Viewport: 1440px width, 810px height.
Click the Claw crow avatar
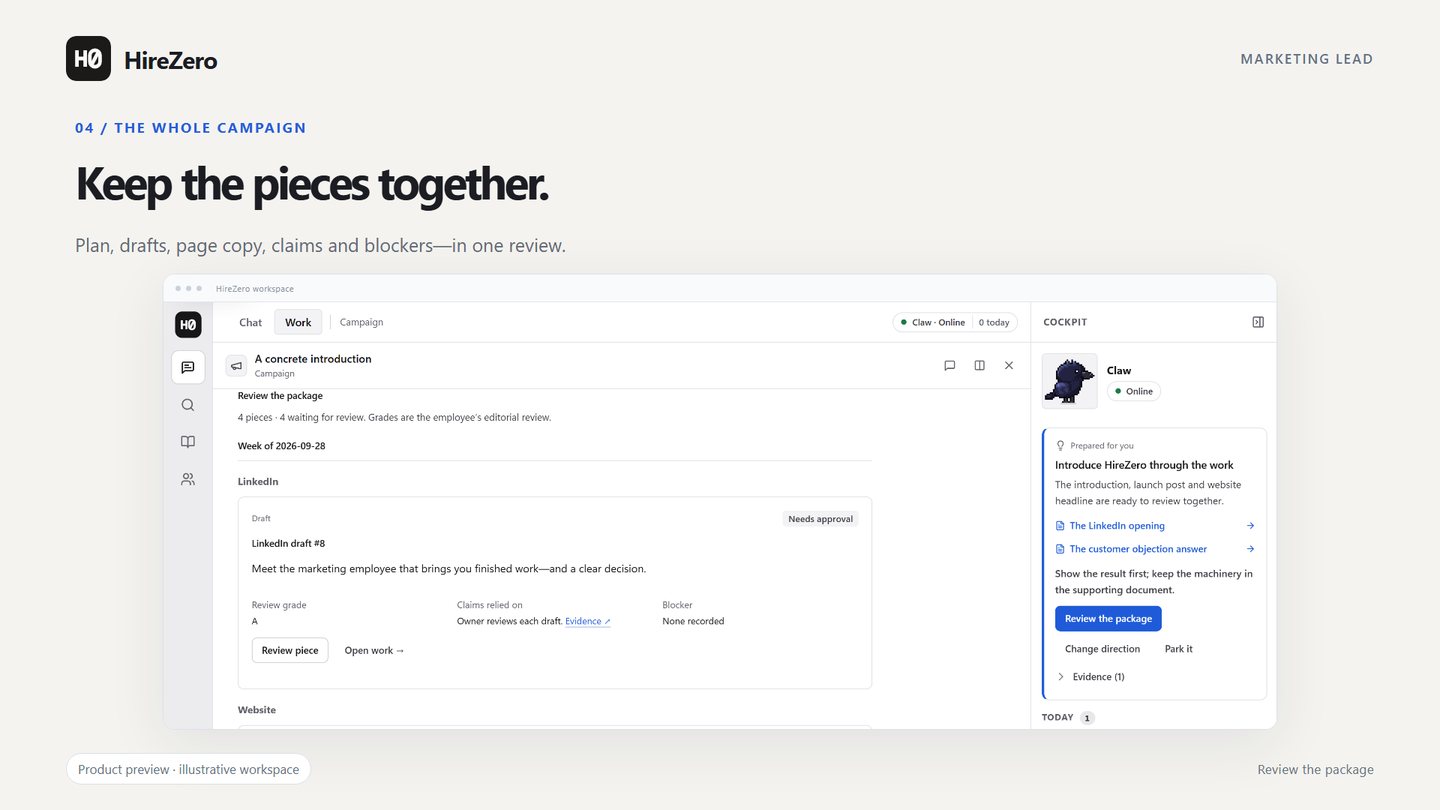coord(1070,381)
